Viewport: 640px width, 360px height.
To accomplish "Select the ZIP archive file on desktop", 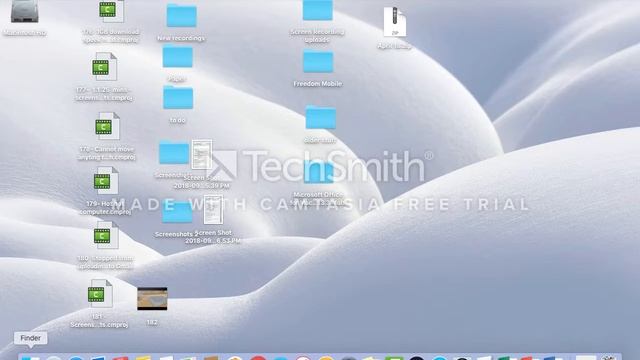I will tap(395, 22).
